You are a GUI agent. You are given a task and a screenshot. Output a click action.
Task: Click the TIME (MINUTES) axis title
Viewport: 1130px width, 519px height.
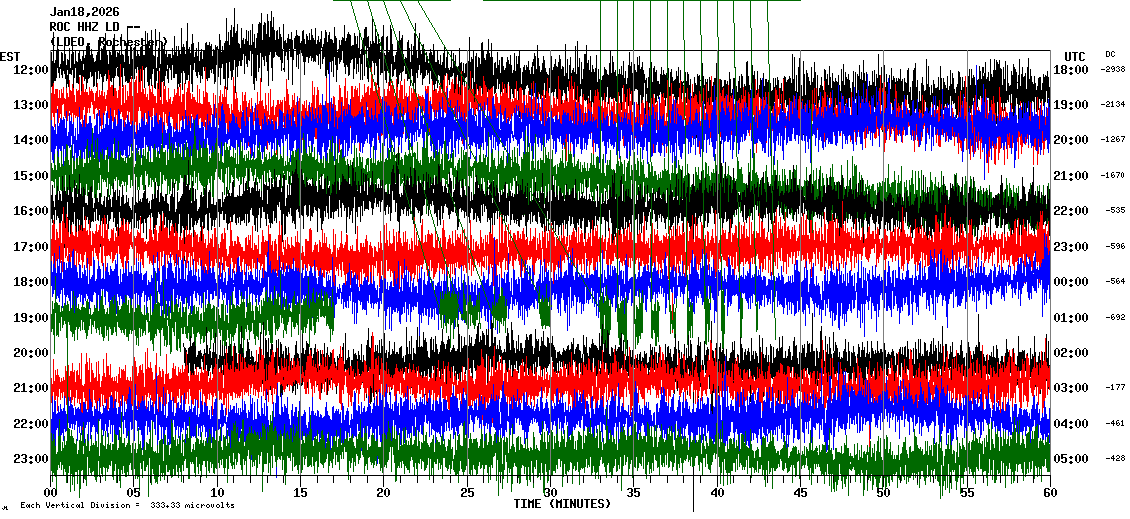[562, 504]
